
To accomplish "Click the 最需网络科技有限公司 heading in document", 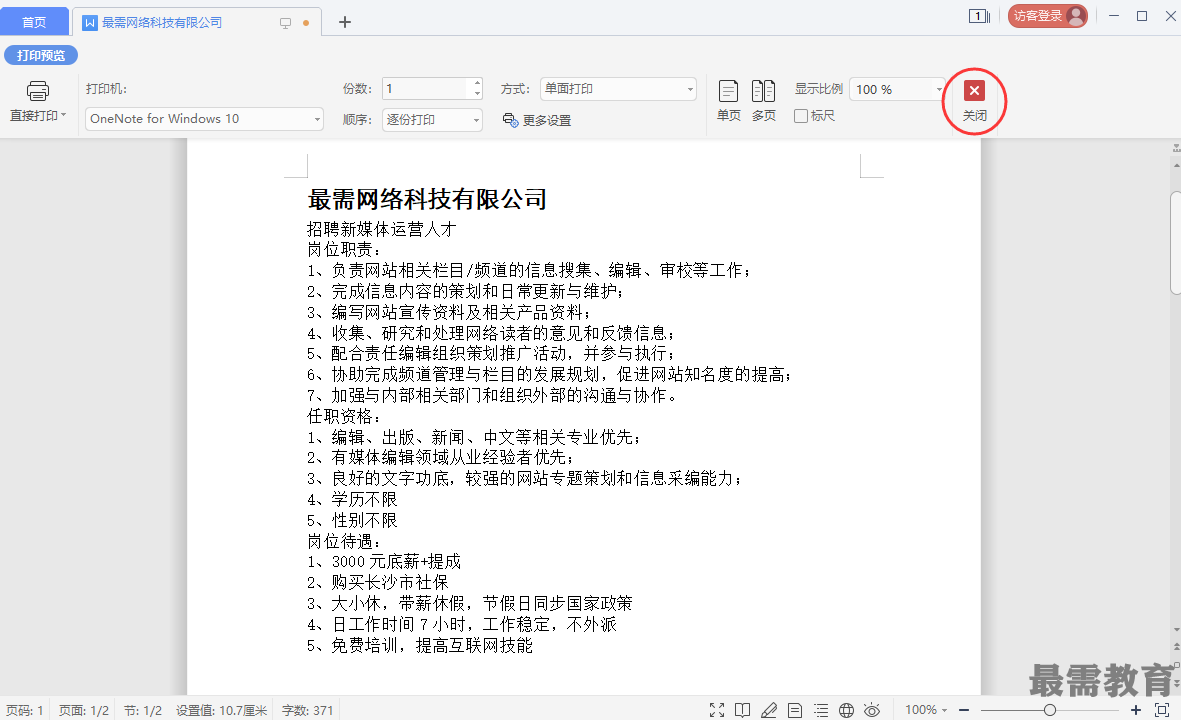I will pos(427,200).
